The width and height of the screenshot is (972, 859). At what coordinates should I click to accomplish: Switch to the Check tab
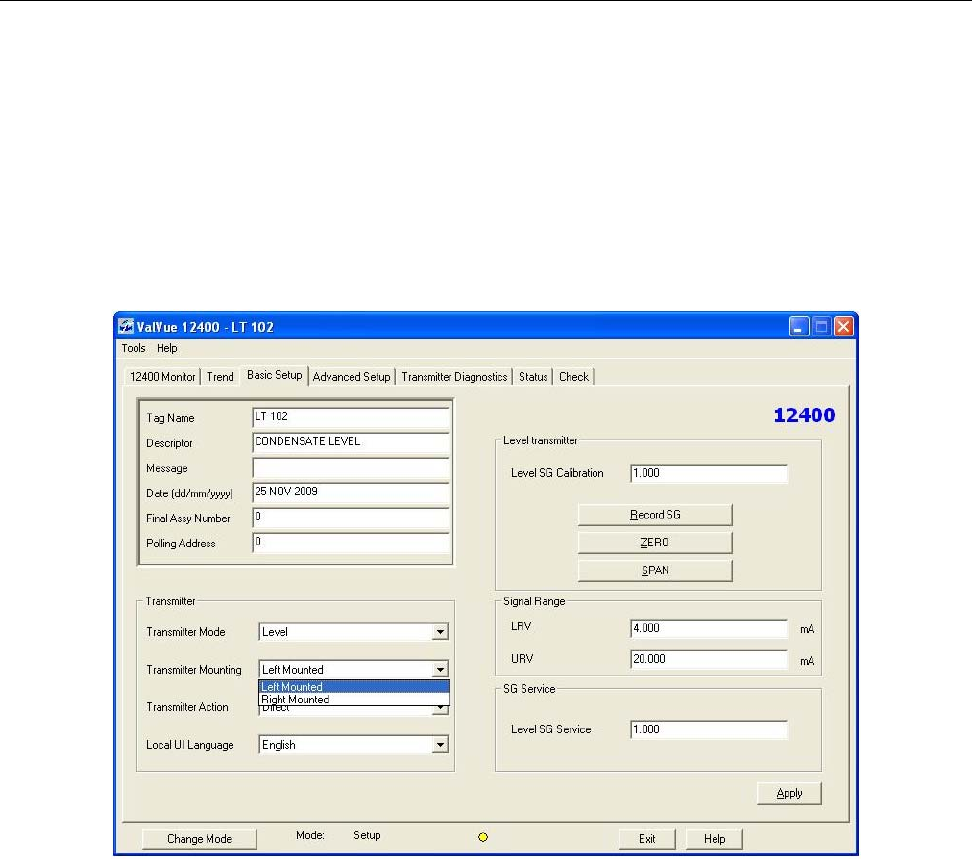574,377
